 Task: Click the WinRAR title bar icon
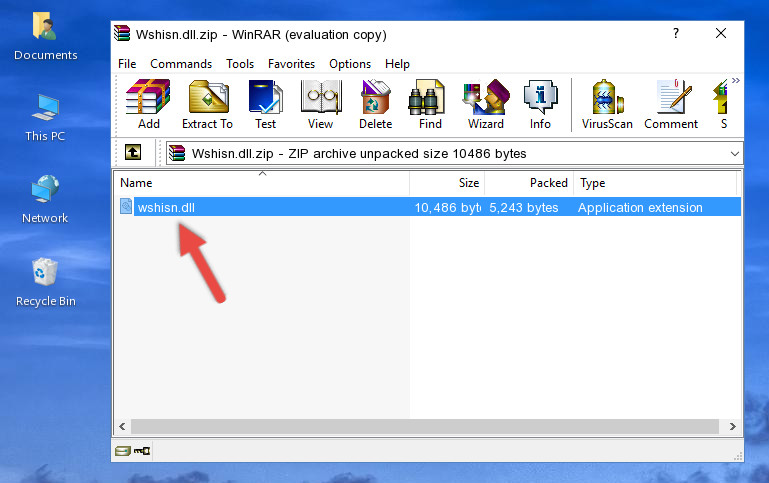click(x=122, y=33)
